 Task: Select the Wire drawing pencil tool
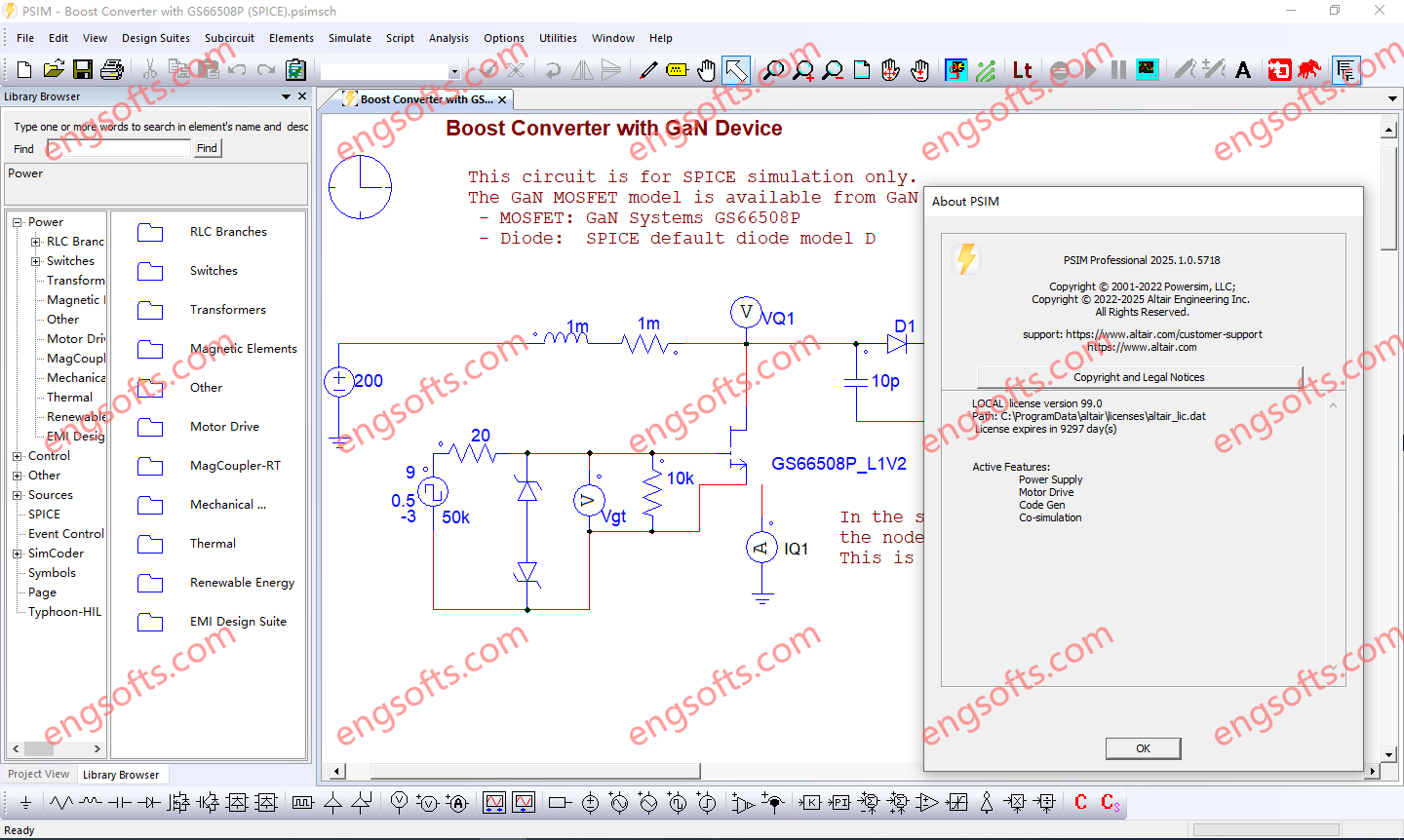pos(648,70)
